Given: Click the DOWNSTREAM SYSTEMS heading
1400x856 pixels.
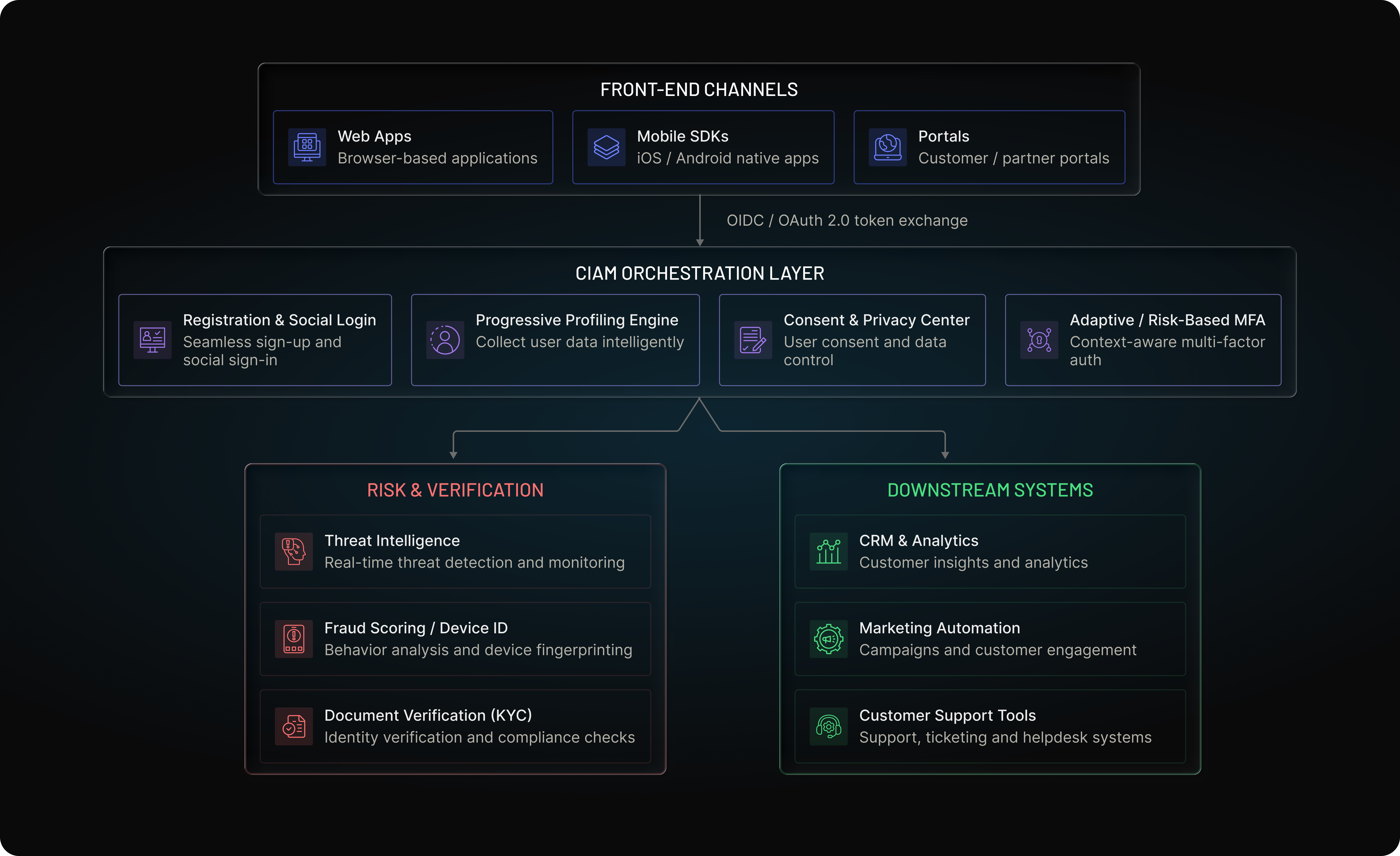Looking at the screenshot, I should 990,490.
